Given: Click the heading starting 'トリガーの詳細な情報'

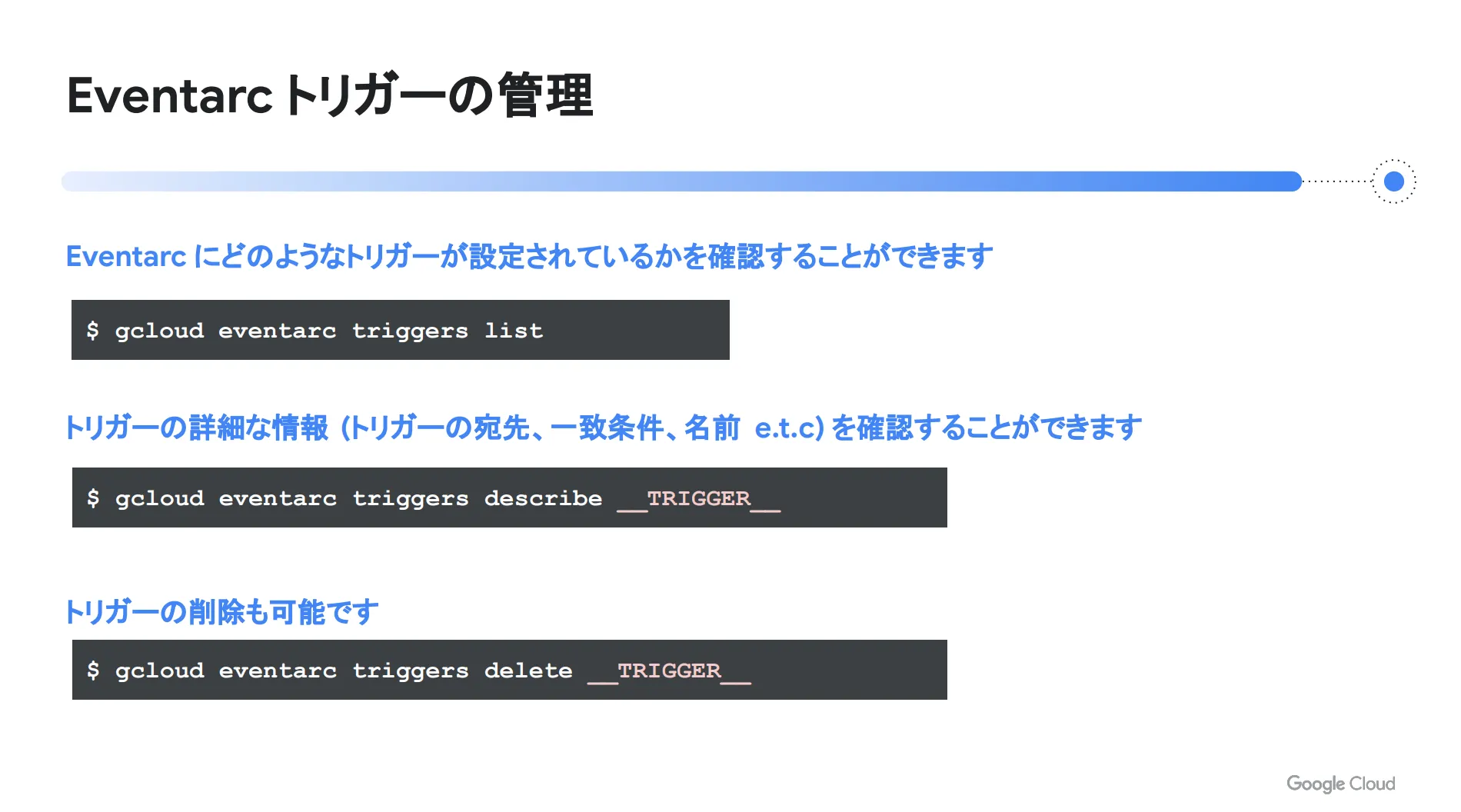Looking at the screenshot, I should (x=604, y=428).
